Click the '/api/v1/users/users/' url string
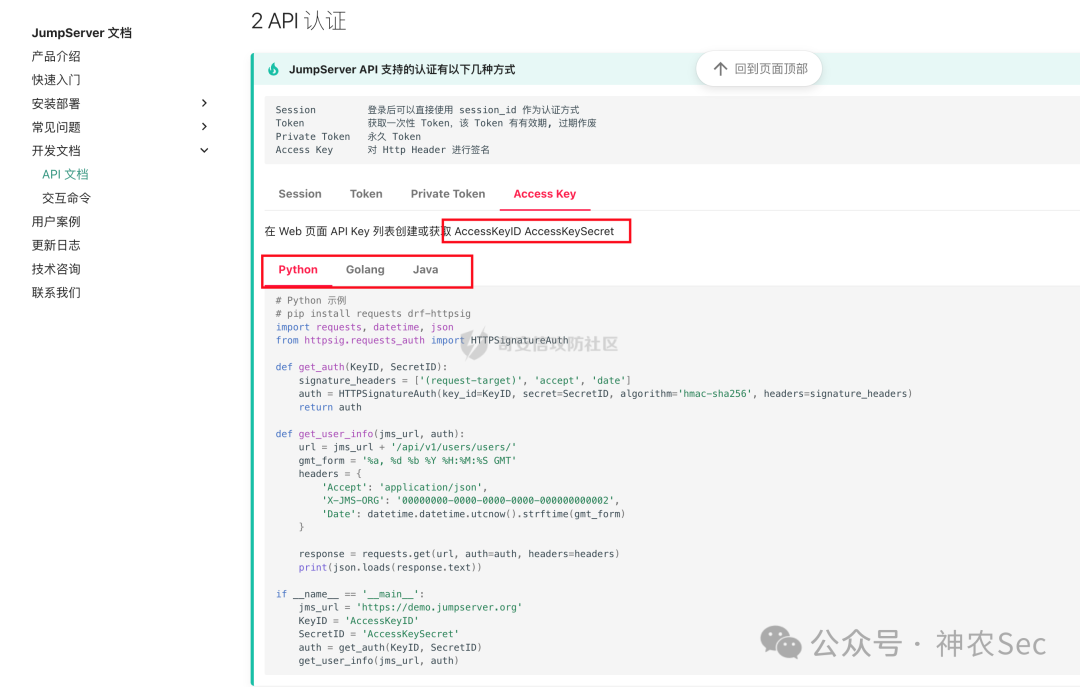The image size is (1080, 687). pos(453,447)
